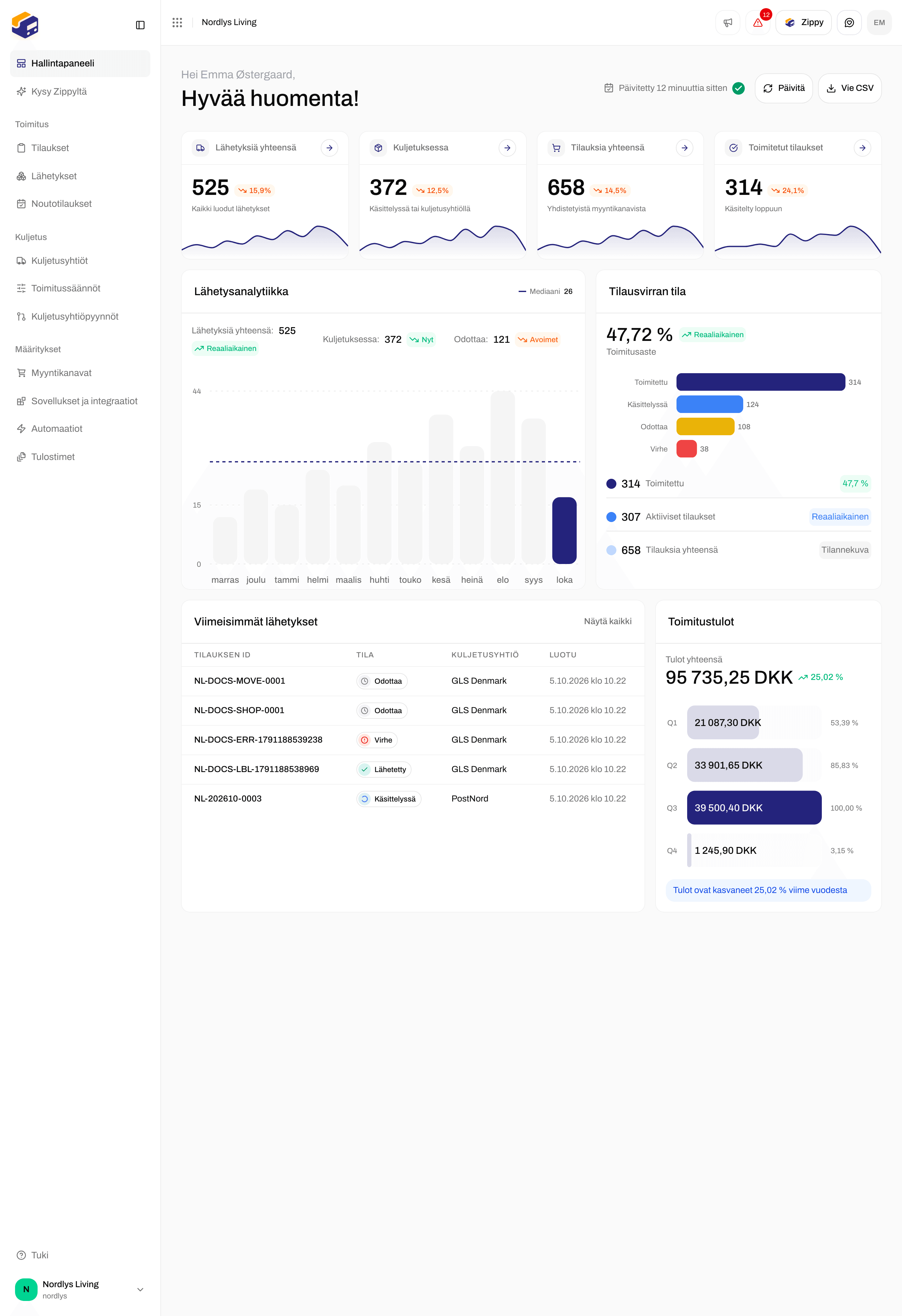The image size is (902, 1316).
Task: Click the cart icon on Tilauksia card
Action: 556,148
